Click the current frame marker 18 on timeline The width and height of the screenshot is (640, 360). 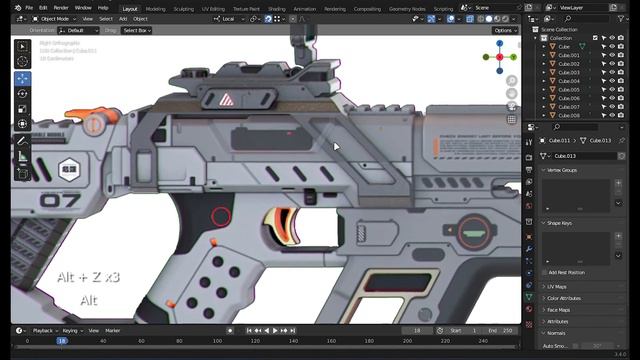tap(62, 341)
